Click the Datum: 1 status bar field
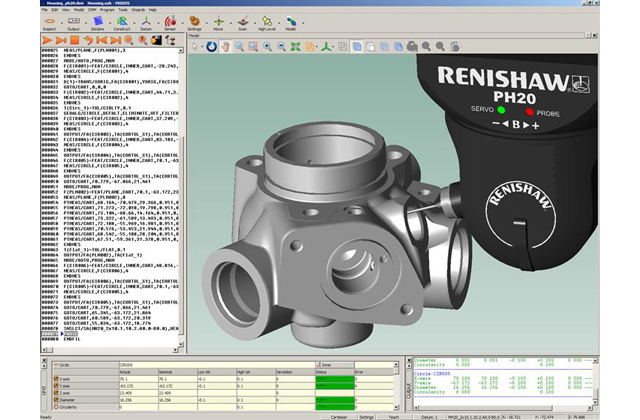Image resolution: width=640 pixels, height=420 pixels. [x=429, y=417]
